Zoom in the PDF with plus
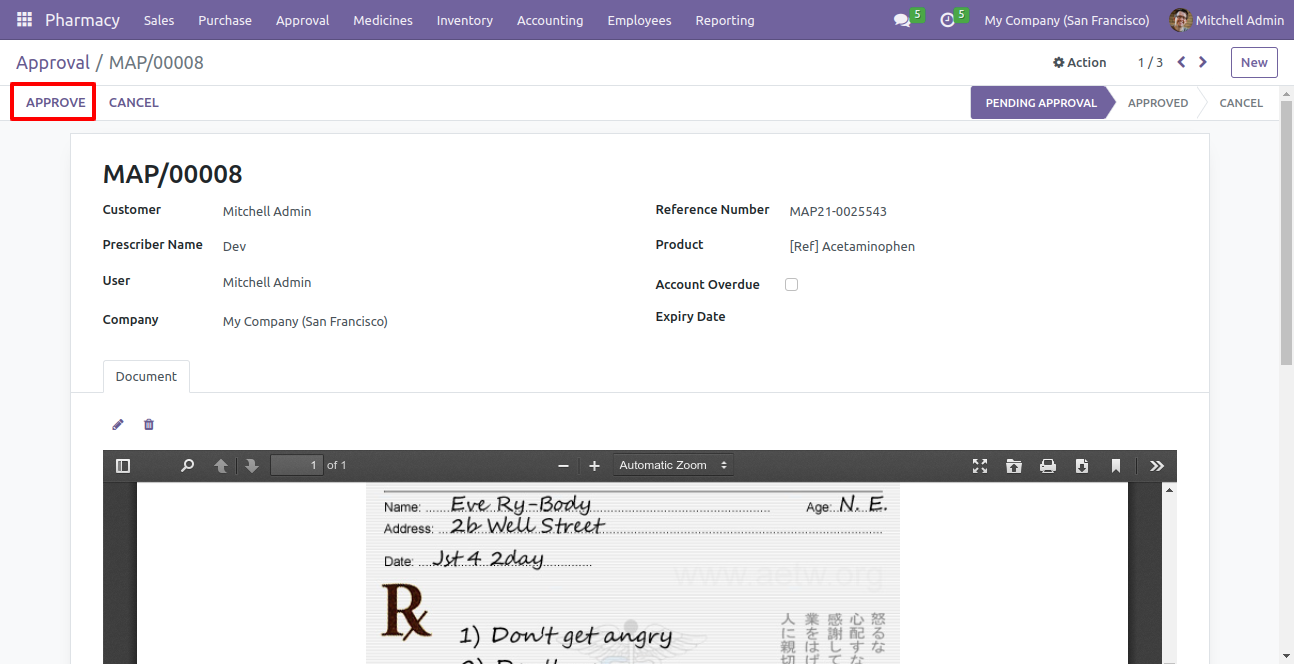The width and height of the screenshot is (1294, 664). coord(594,466)
